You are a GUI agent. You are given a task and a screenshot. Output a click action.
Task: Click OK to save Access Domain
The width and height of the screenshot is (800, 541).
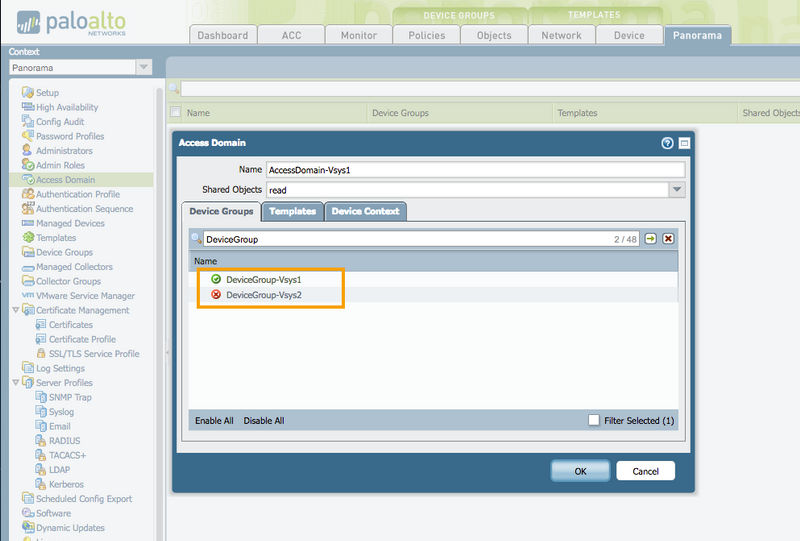click(x=580, y=471)
